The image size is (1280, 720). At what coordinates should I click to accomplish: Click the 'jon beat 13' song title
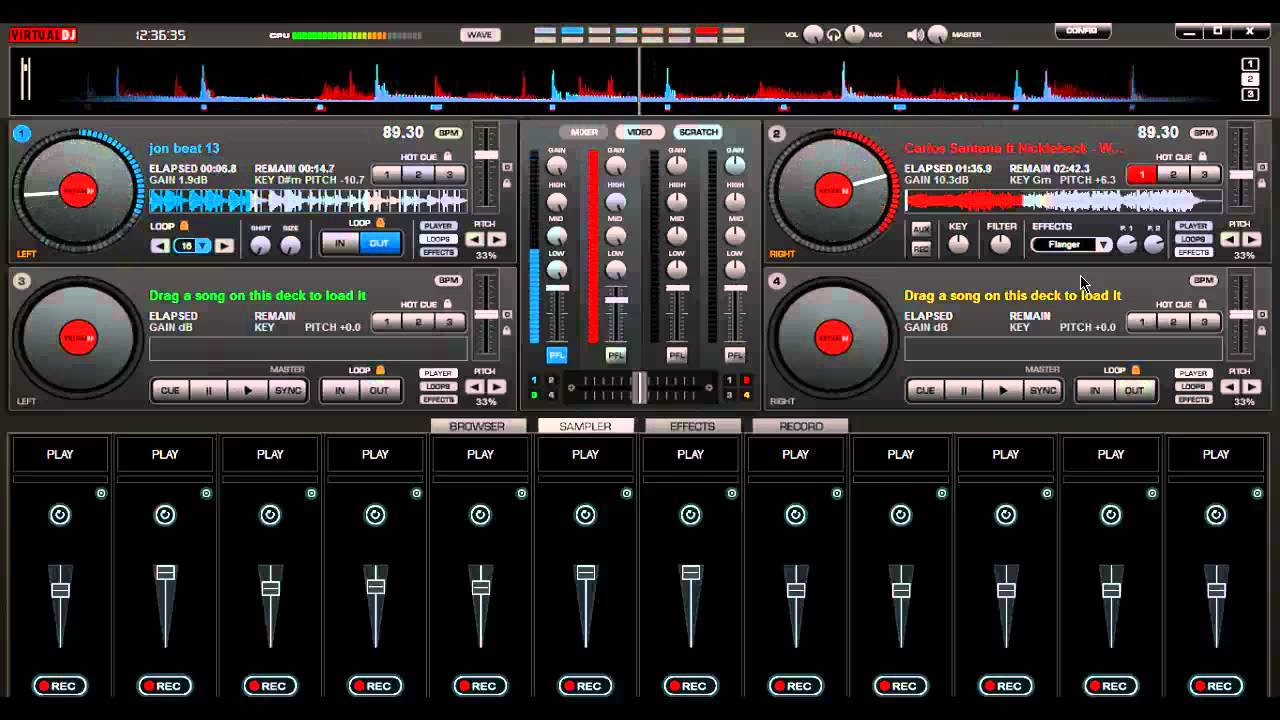pos(184,149)
